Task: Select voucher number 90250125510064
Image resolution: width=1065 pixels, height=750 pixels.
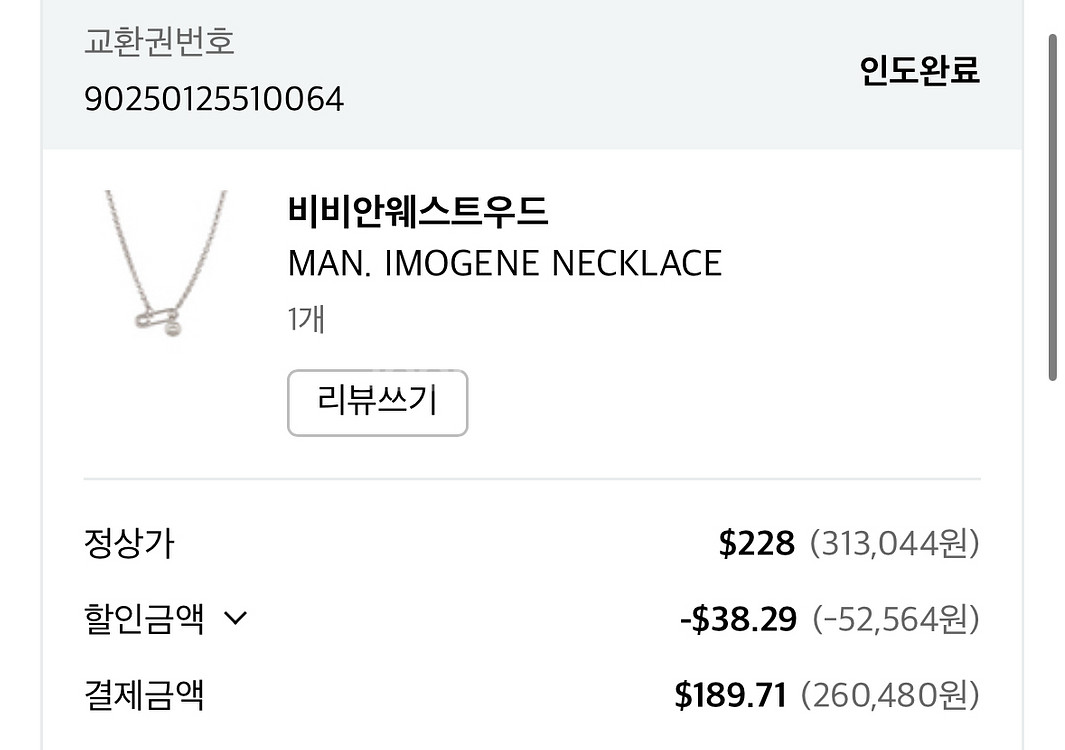Action: pos(214,99)
